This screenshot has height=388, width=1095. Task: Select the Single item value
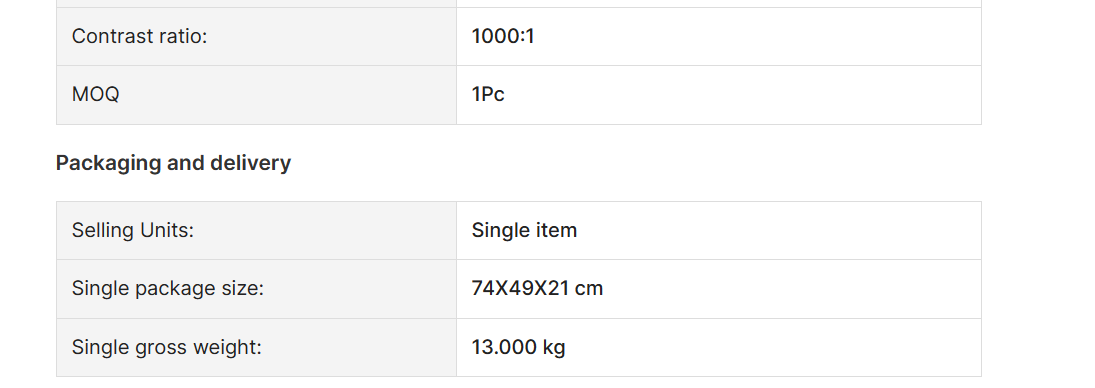click(x=524, y=230)
